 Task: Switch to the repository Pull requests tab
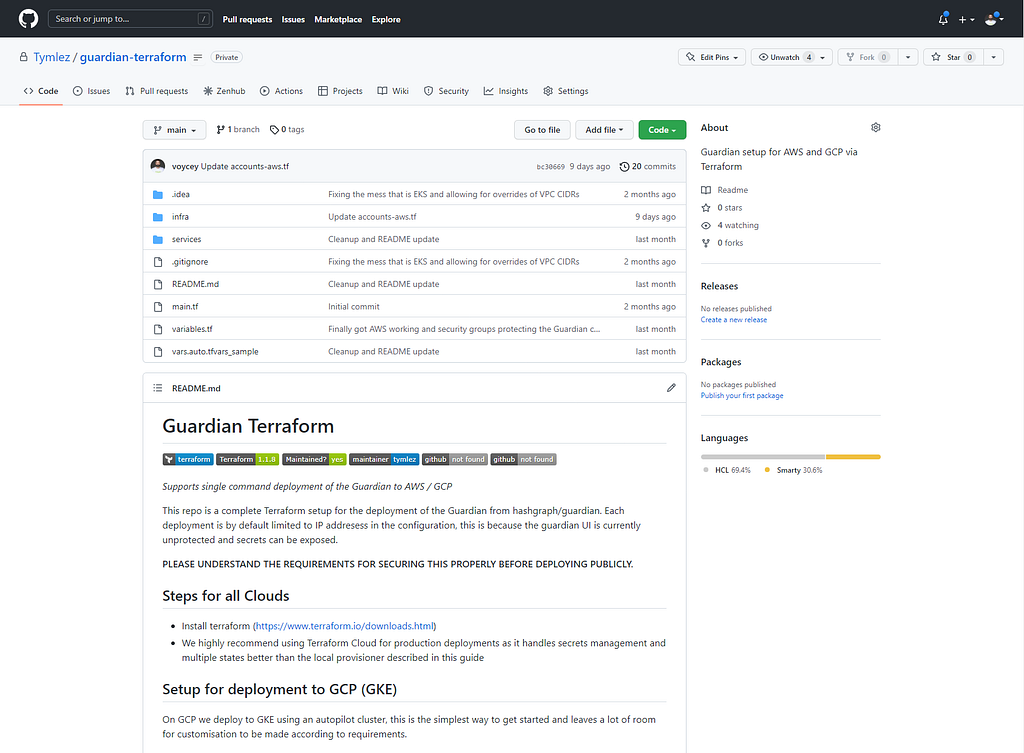[x=157, y=91]
